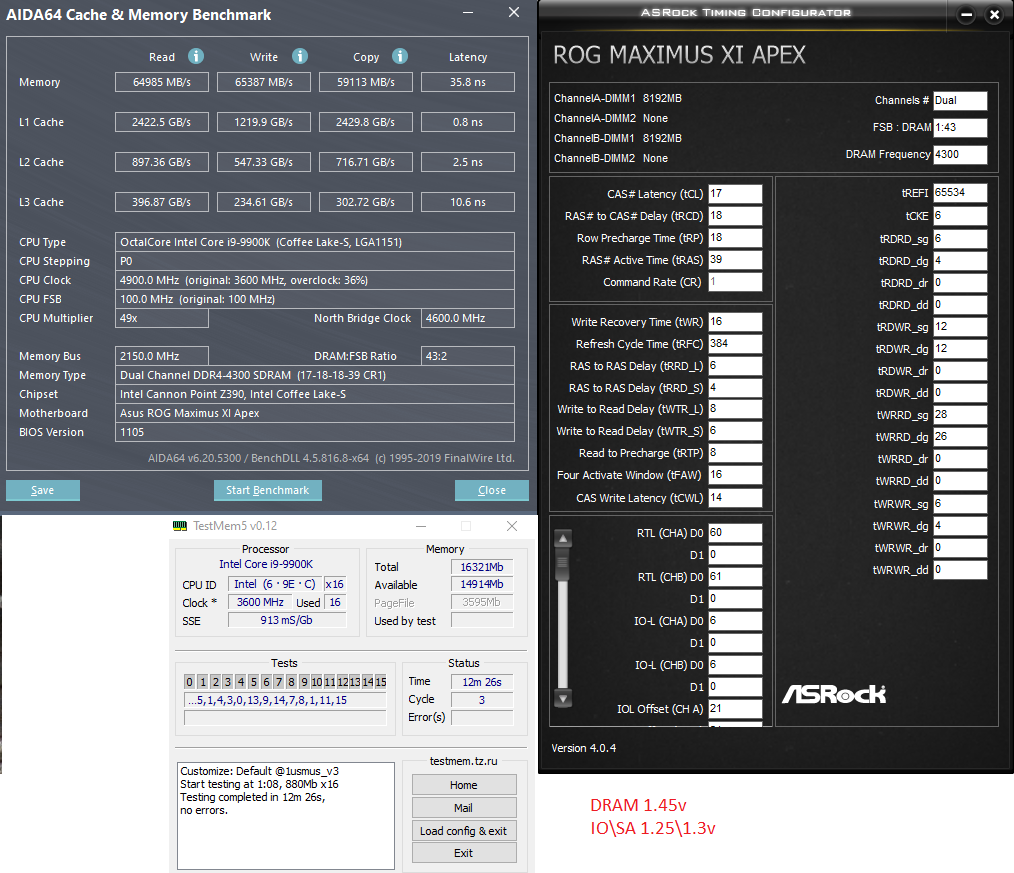The height and width of the screenshot is (873, 1014).
Task: Click Mail button in TestMem5
Action: [x=464, y=808]
